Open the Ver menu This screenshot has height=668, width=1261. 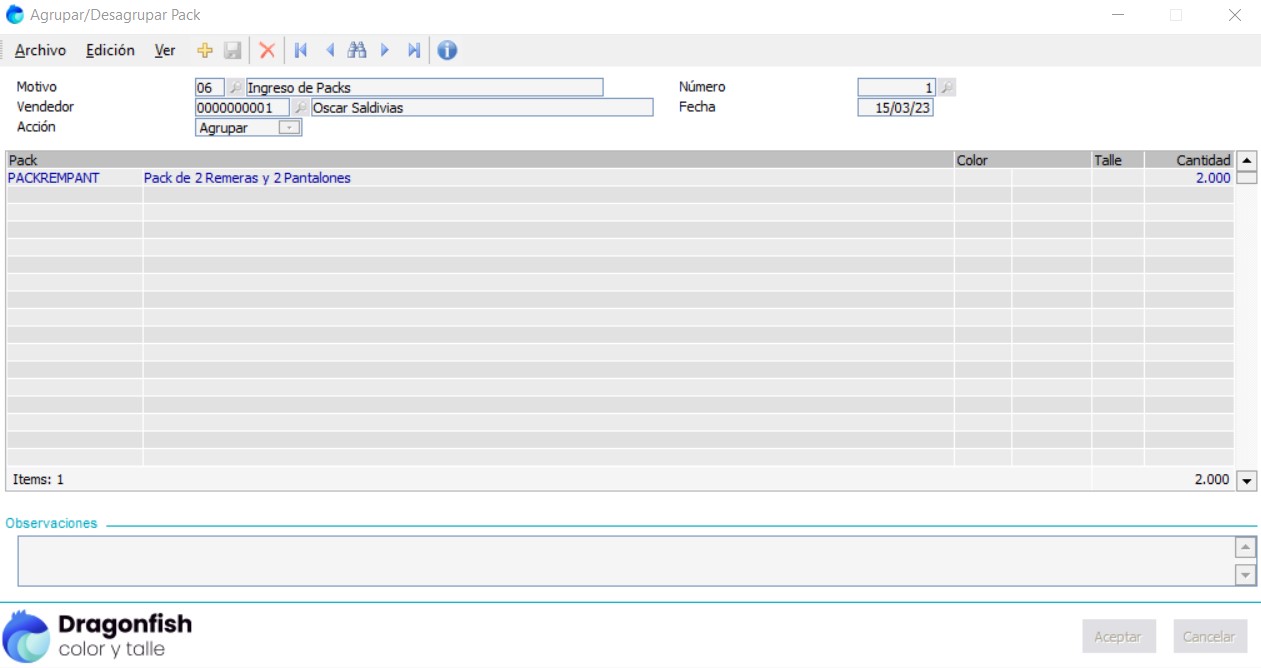[165, 50]
